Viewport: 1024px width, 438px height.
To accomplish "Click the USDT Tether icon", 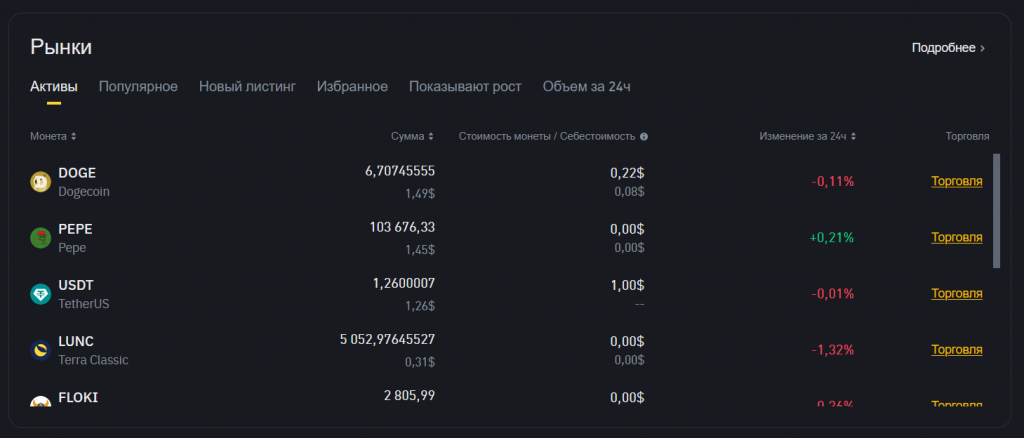I will coord(41,293).
